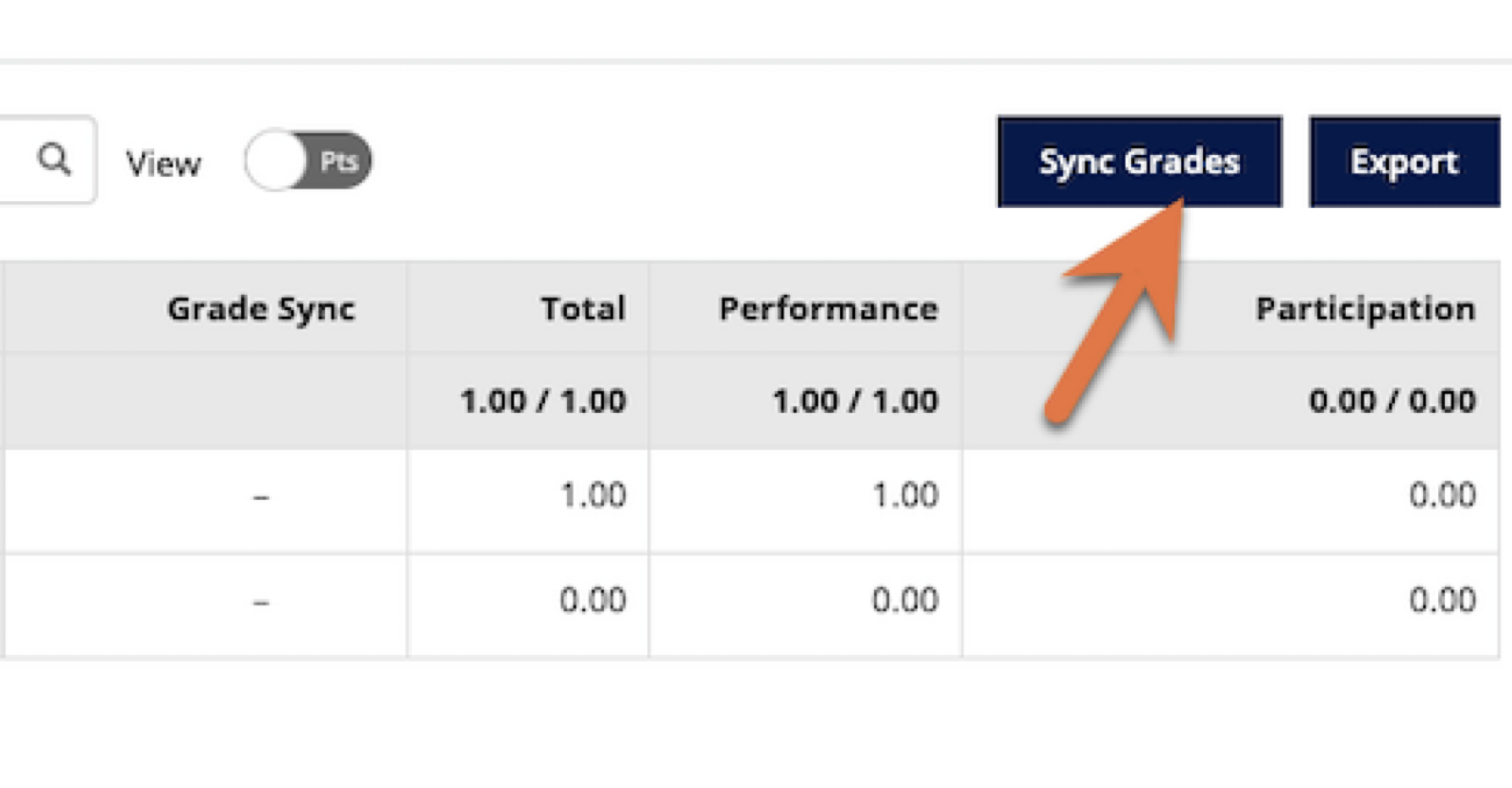
Task: Open first student row's Performance 1.00 cell
Action: (904, 495)
